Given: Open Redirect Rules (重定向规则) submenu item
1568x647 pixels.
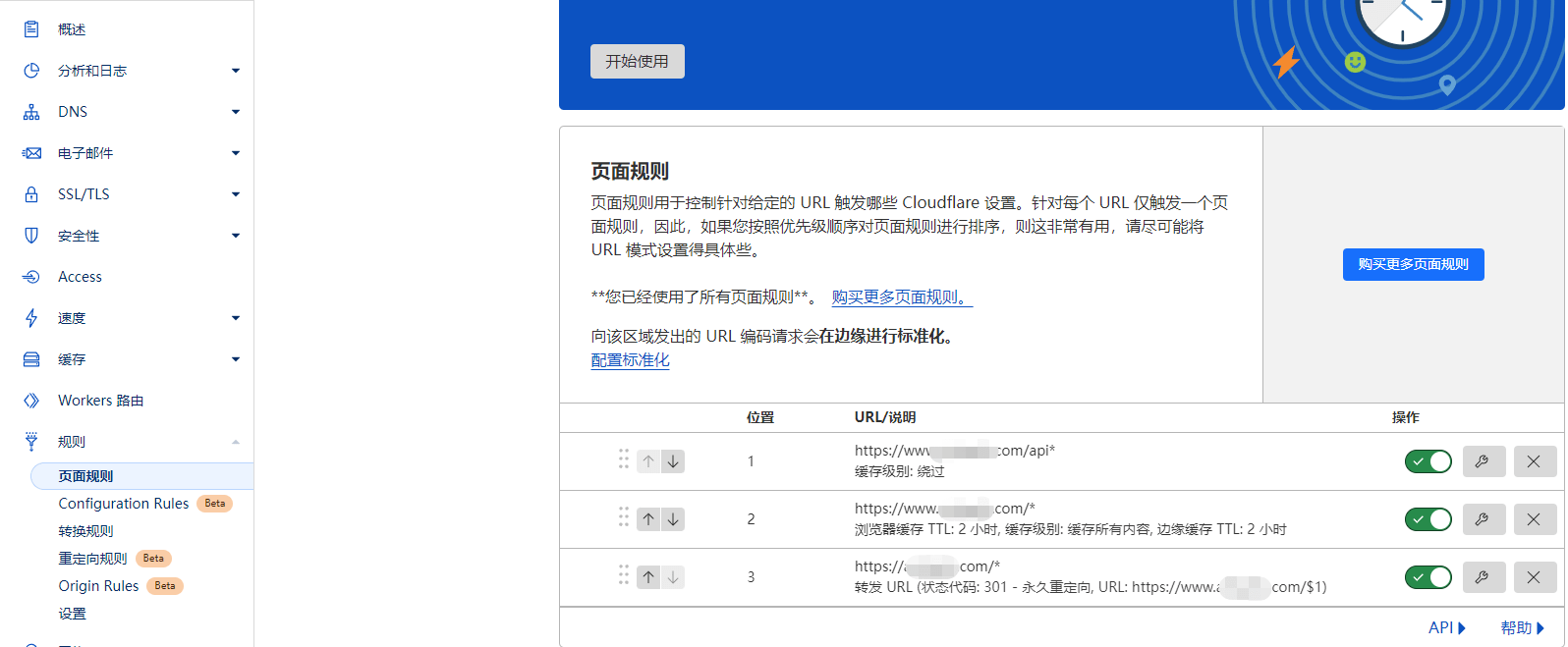Looking at the screenshot, I should click(92, 559).
